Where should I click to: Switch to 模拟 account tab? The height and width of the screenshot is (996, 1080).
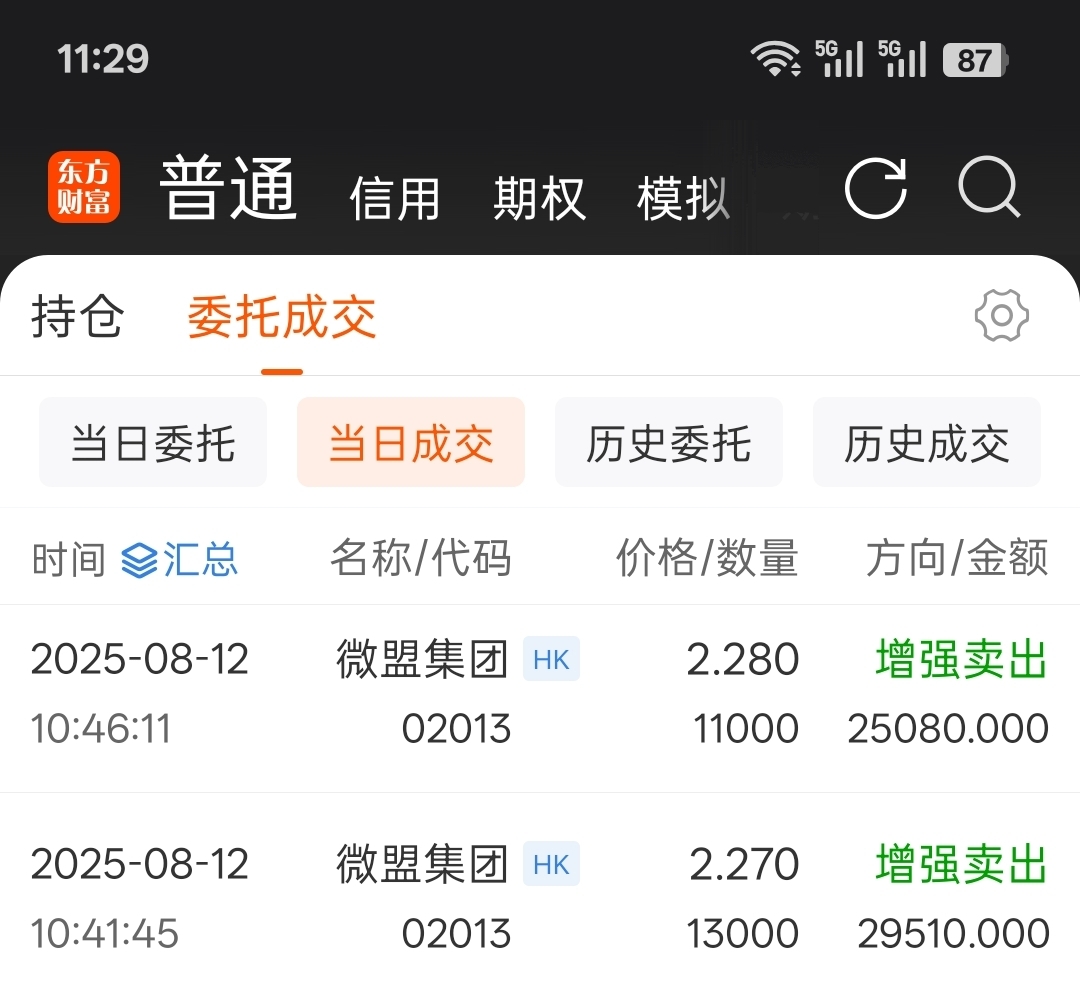[x=683, y=199]
